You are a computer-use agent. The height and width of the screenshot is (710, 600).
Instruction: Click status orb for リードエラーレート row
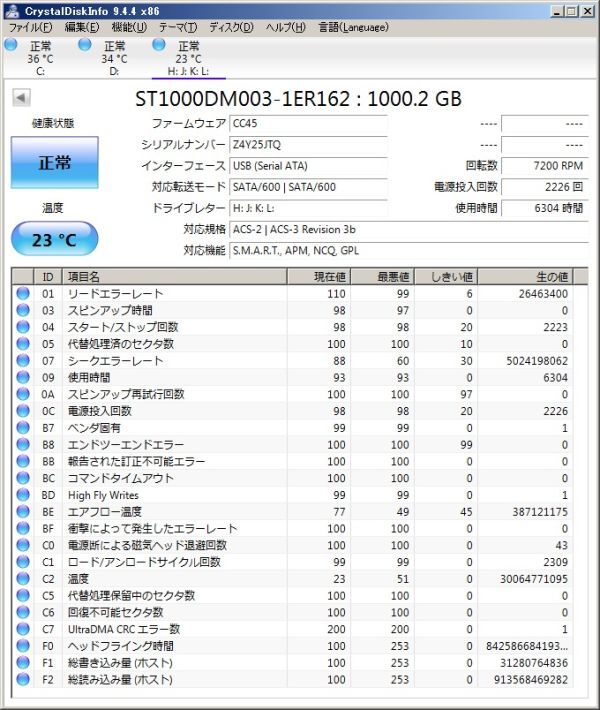[x=23, y=293]
